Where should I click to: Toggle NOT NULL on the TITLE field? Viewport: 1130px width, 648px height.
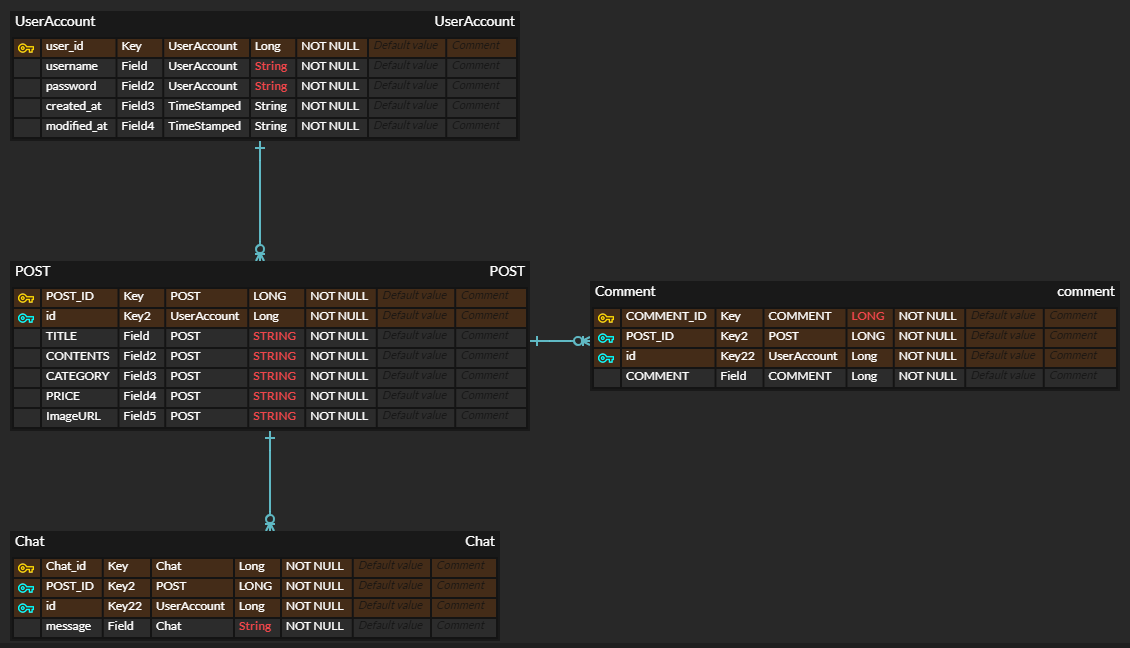point(341,336)
